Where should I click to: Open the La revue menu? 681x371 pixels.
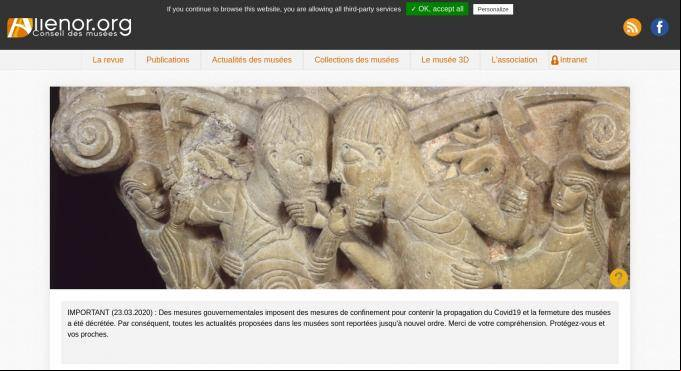(108, 60)
